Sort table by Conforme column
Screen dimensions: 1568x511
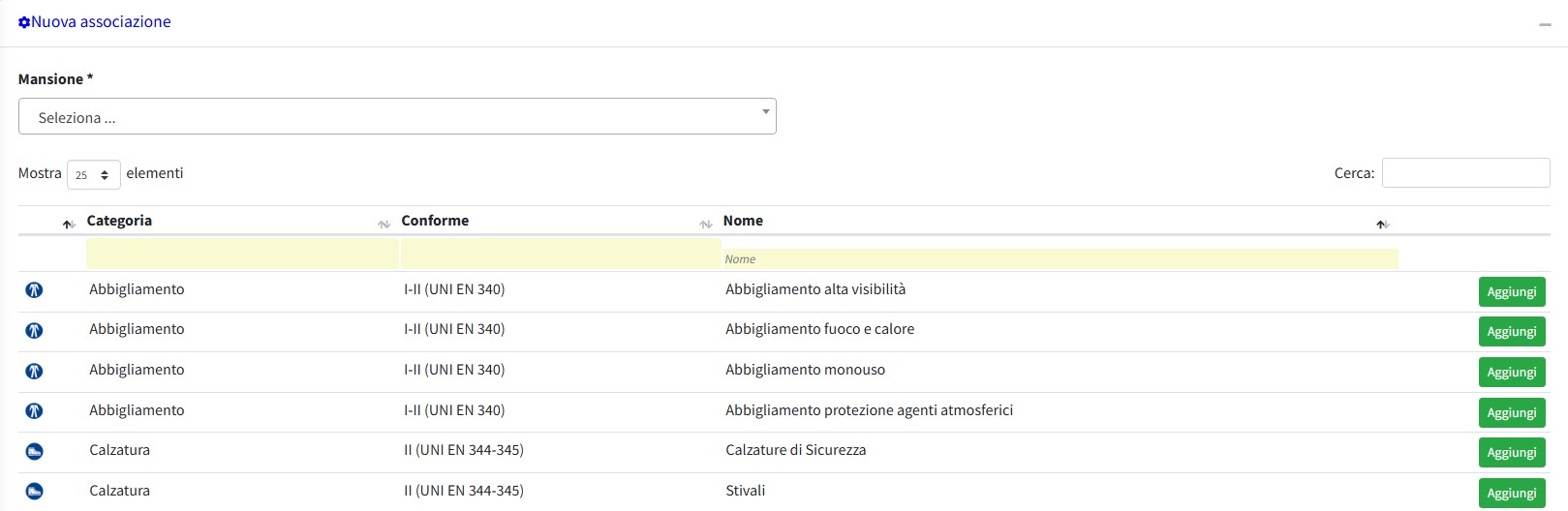pos(436,221)
